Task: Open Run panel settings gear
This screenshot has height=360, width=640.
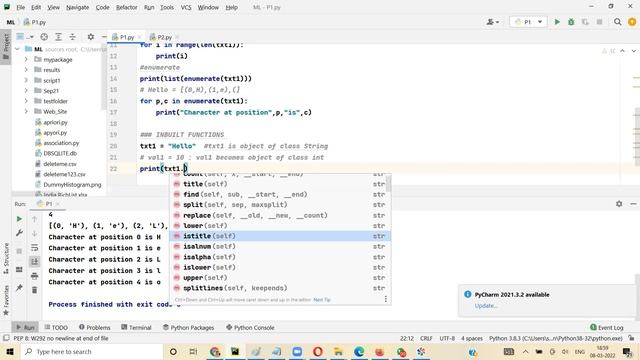Action: pos(619,204)
